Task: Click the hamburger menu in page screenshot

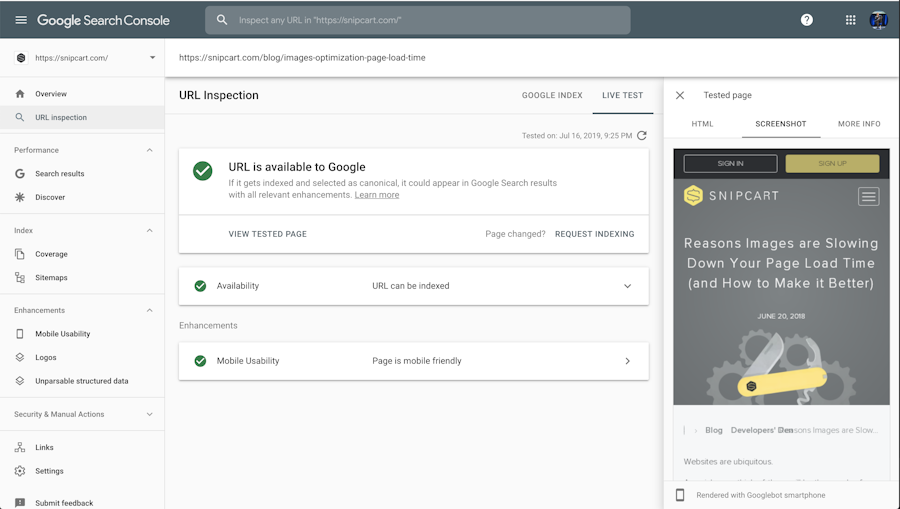Action: coord(868,196)
